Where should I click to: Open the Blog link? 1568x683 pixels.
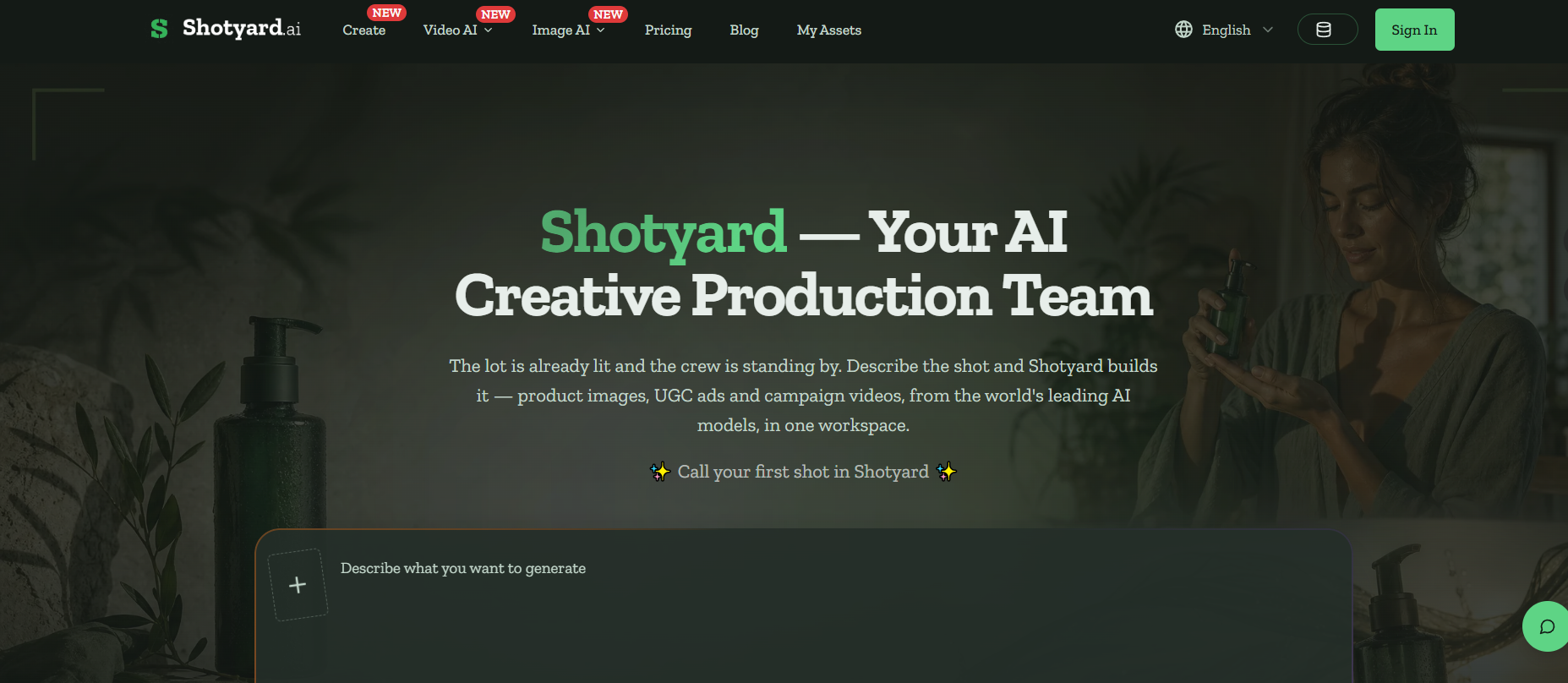pos(744,30)
